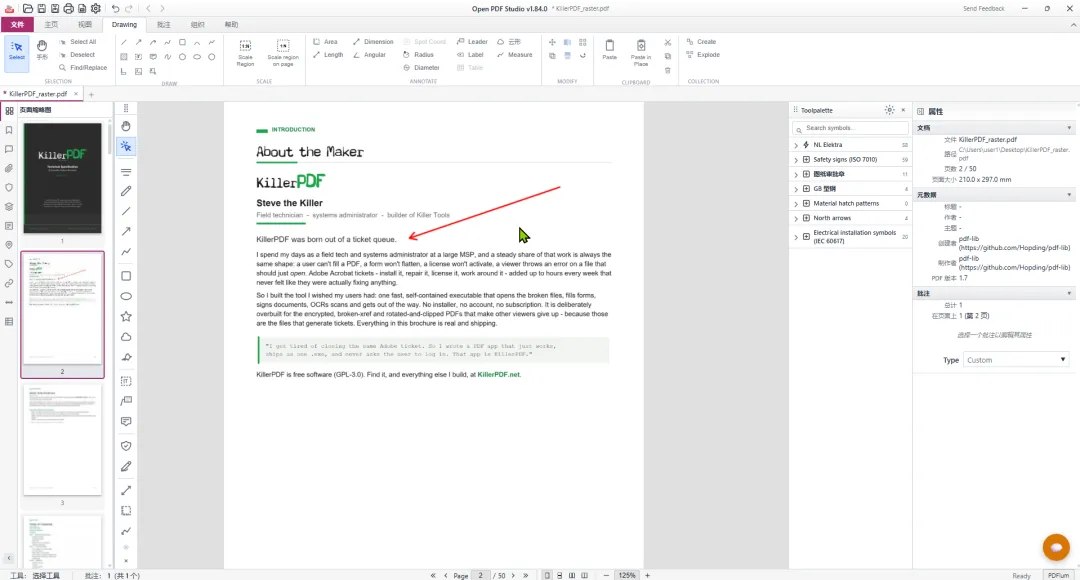Expand the GB 型钢 symbol group
The image size is (1080, 580).
click(x=796, y=189)
